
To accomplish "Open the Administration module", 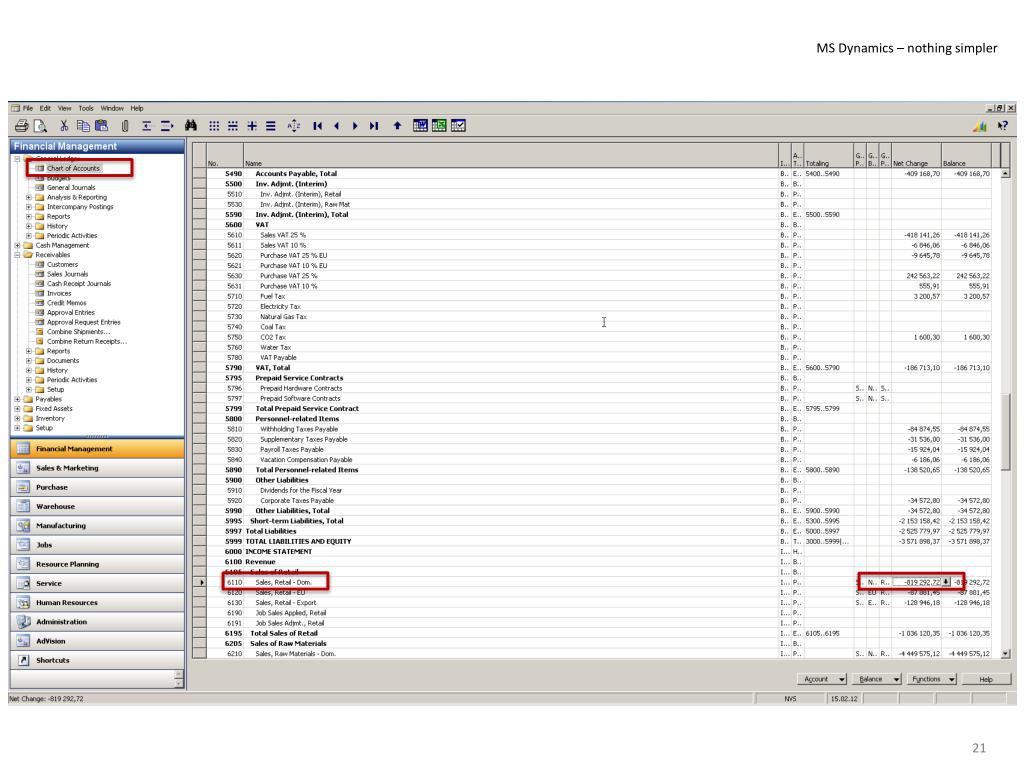I will coord(97,622).
